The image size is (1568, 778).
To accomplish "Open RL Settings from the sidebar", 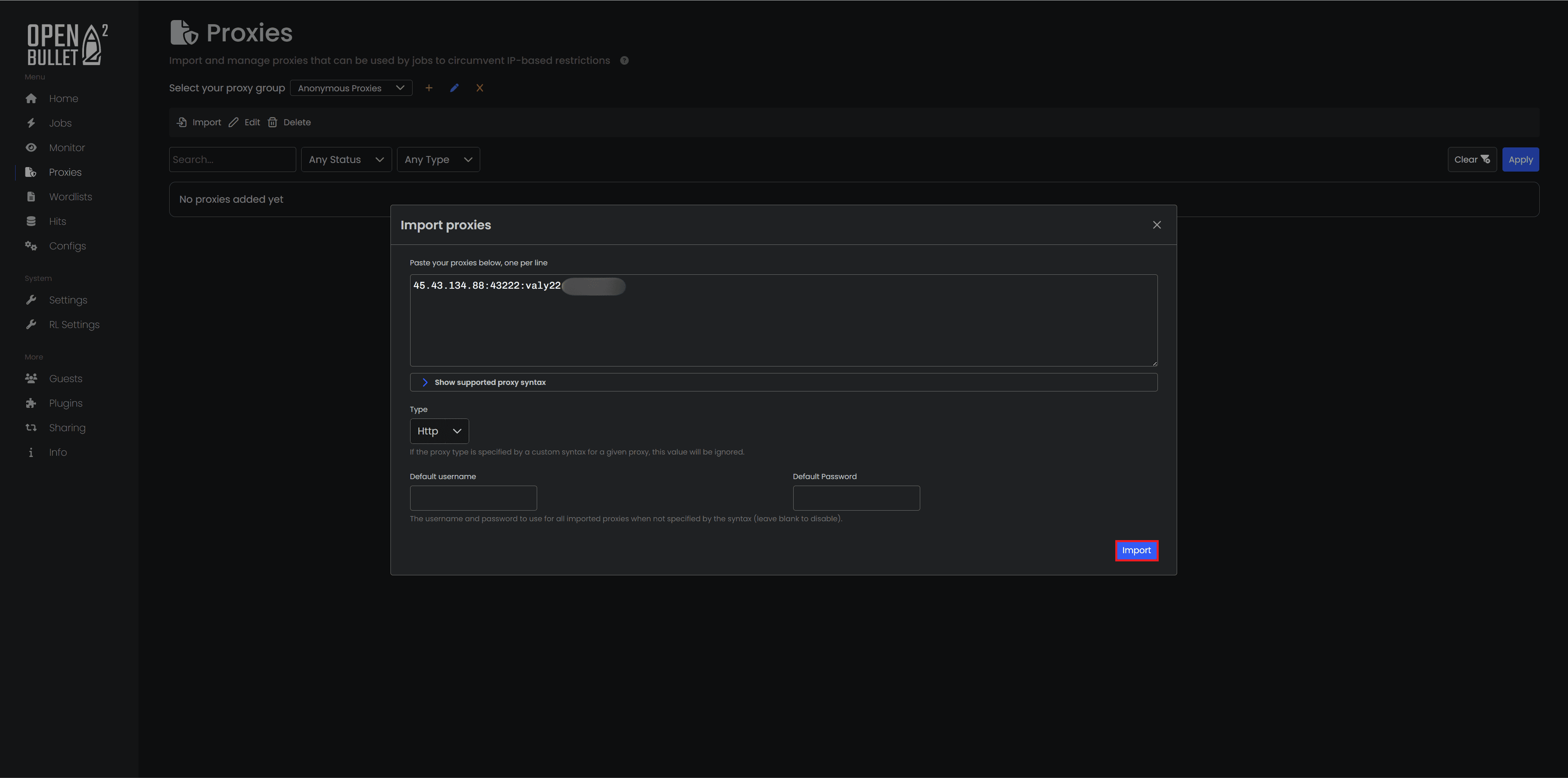I will [x=74, y=324].
